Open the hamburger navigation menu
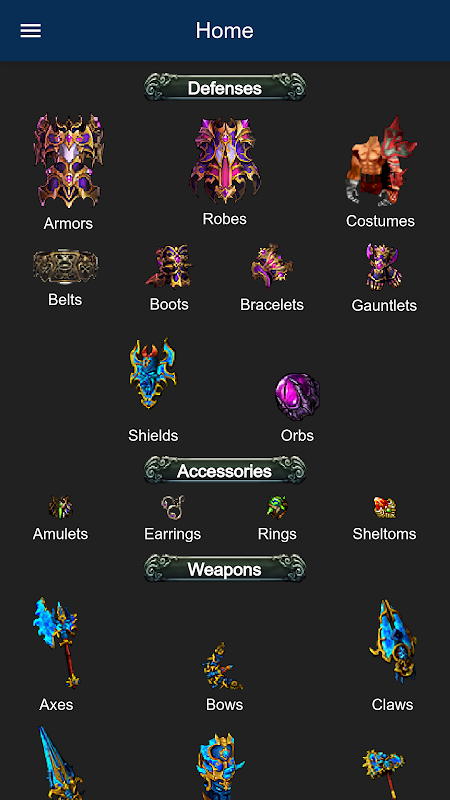 (x=31, y=31)
